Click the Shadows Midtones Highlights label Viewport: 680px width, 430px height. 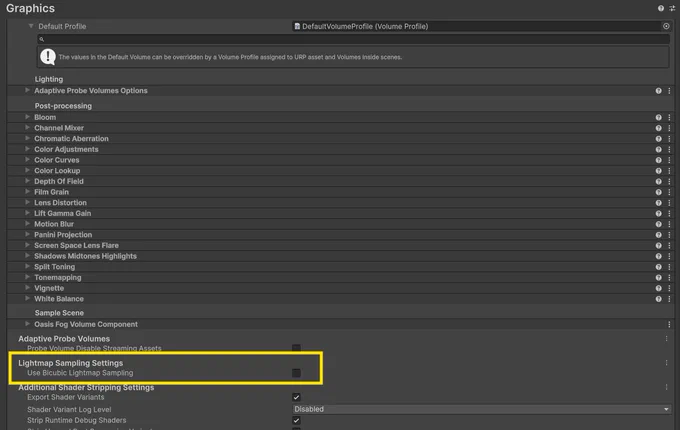coord(85,256)
